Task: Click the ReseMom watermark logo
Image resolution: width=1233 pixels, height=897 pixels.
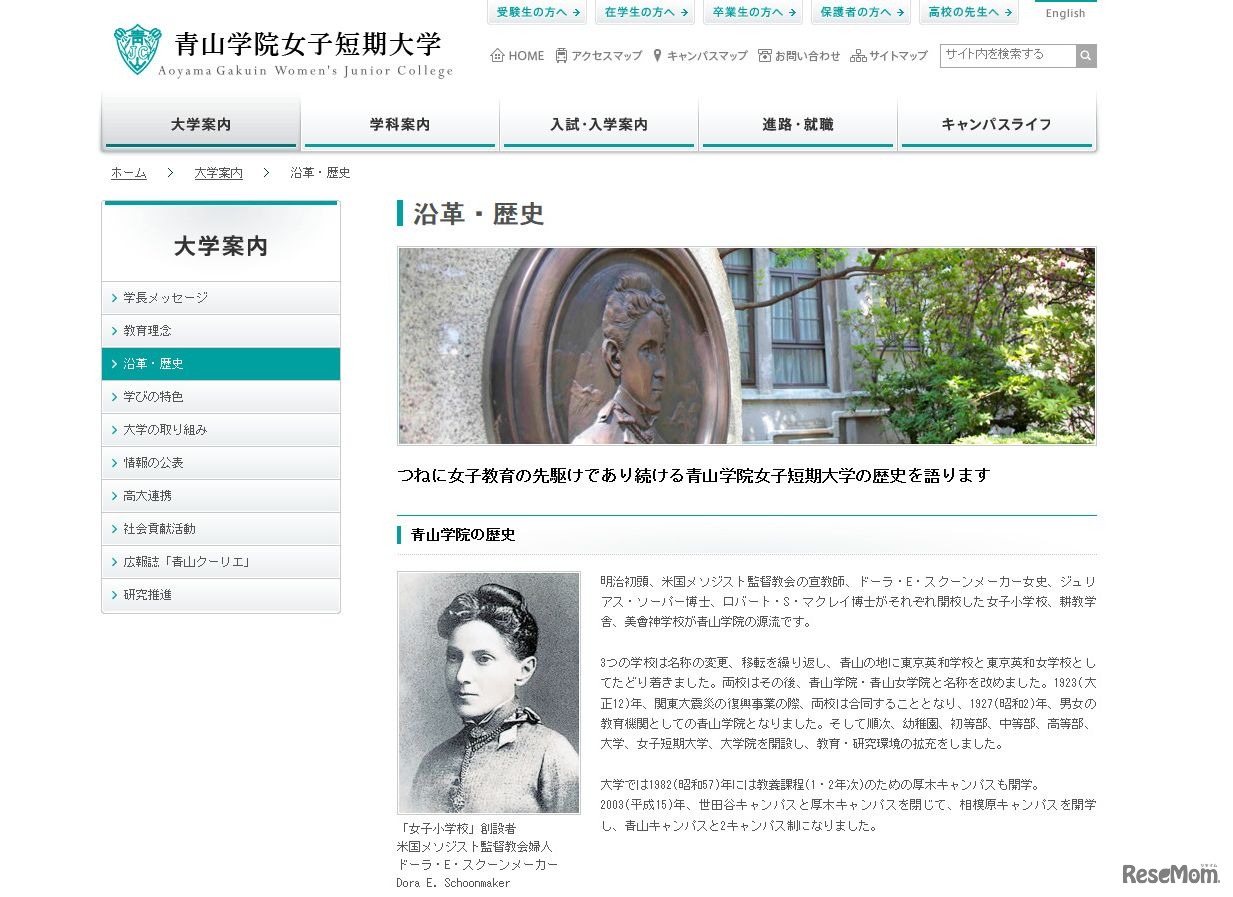Action: click(x=1171, y=873)
